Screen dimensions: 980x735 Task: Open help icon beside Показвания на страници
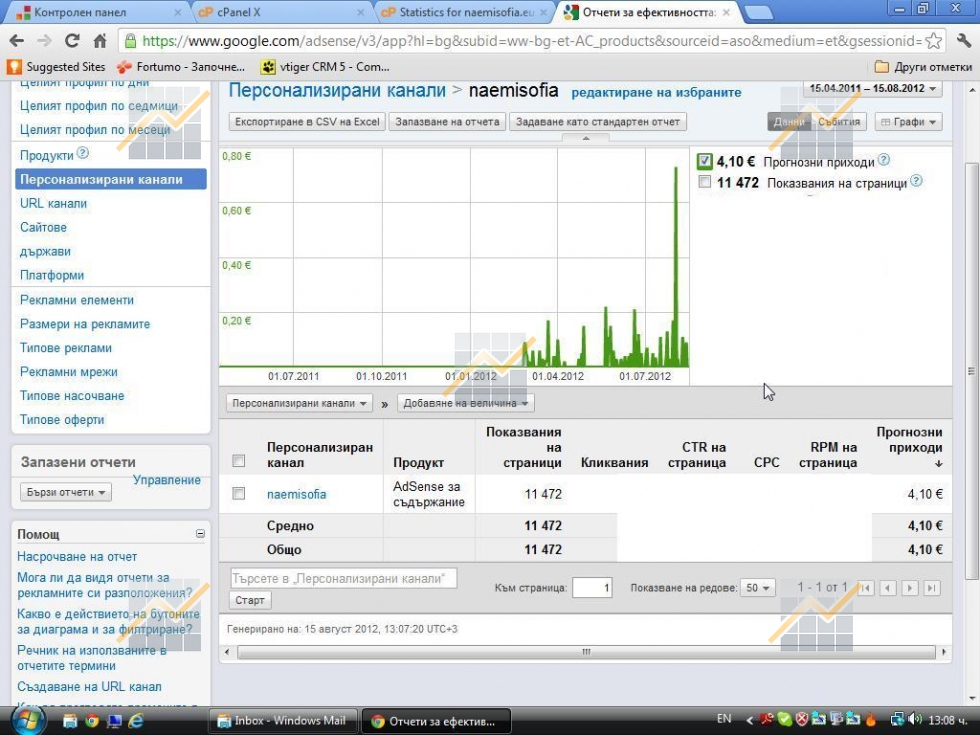916,181
